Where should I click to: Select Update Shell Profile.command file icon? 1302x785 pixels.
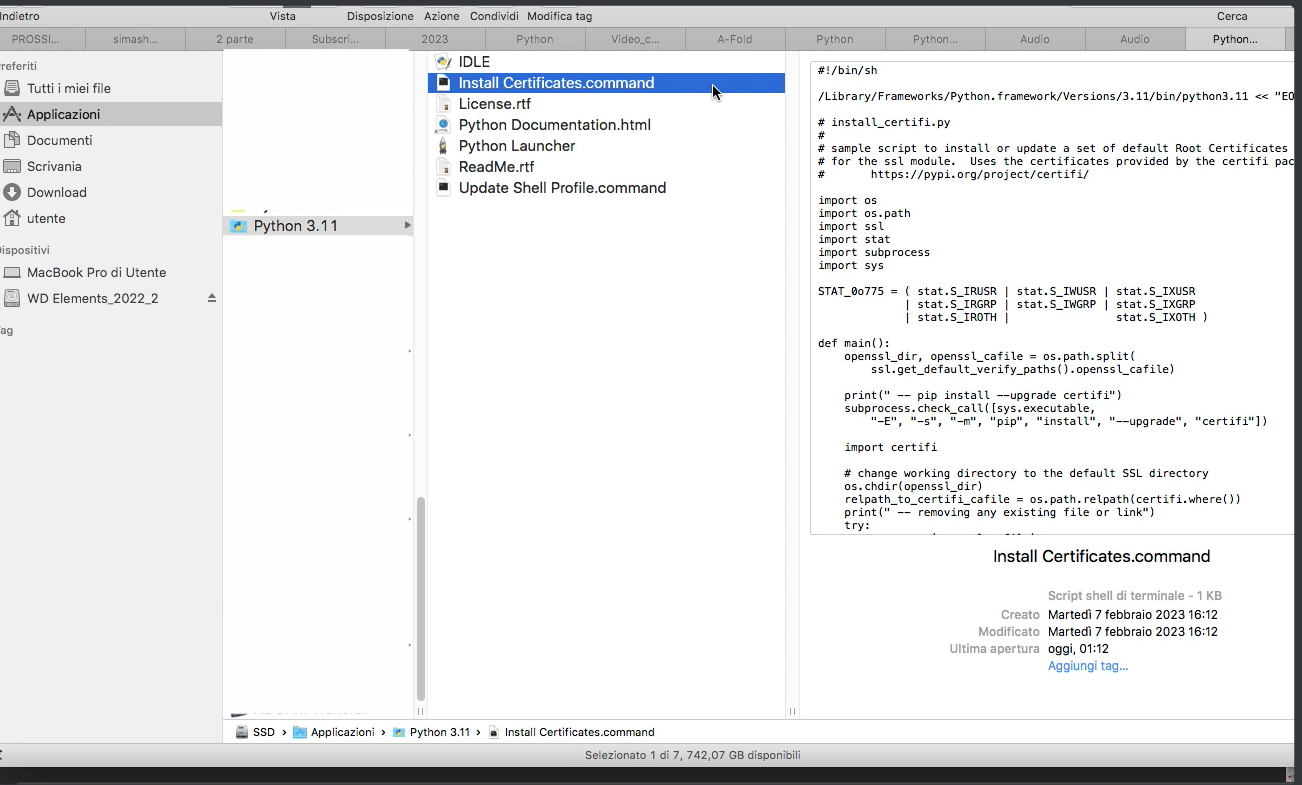444,188
